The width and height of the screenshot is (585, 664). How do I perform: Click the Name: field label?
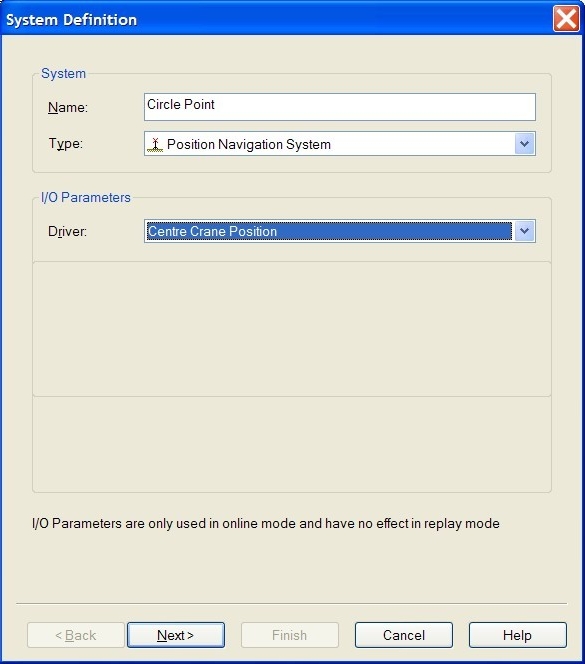click(x=68, y=107)
